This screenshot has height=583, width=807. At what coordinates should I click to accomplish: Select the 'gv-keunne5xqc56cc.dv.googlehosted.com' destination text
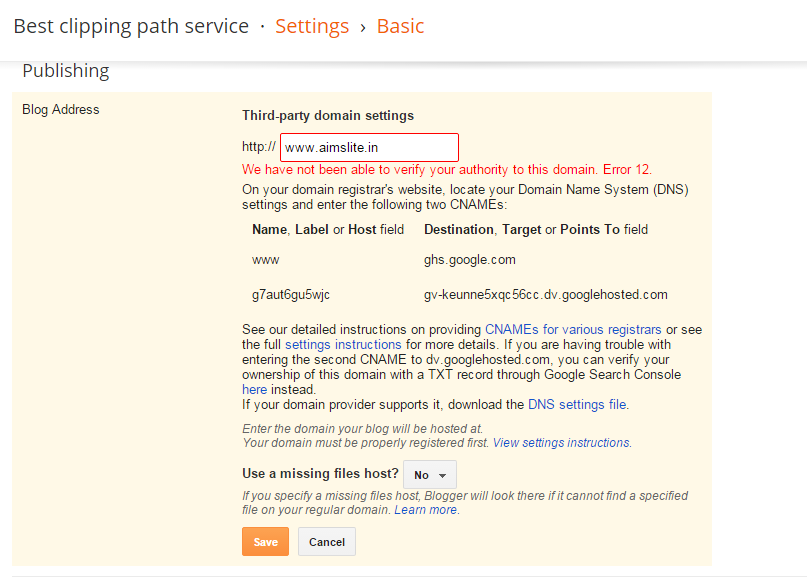tap(546, 294)
